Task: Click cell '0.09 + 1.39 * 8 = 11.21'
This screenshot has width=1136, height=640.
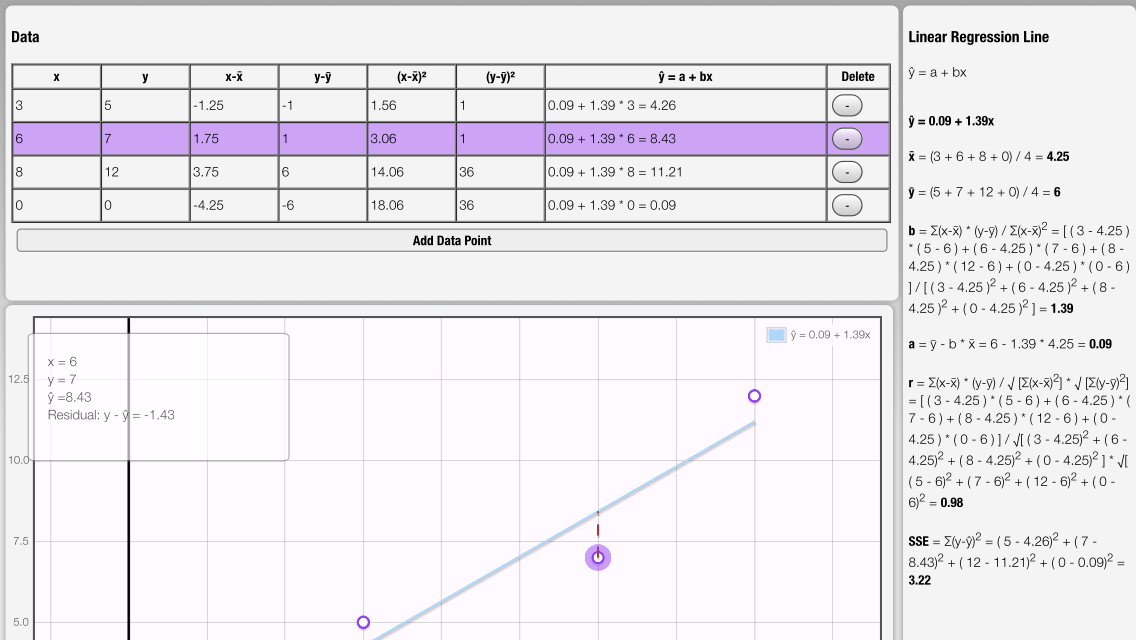Action: point(685,173)
